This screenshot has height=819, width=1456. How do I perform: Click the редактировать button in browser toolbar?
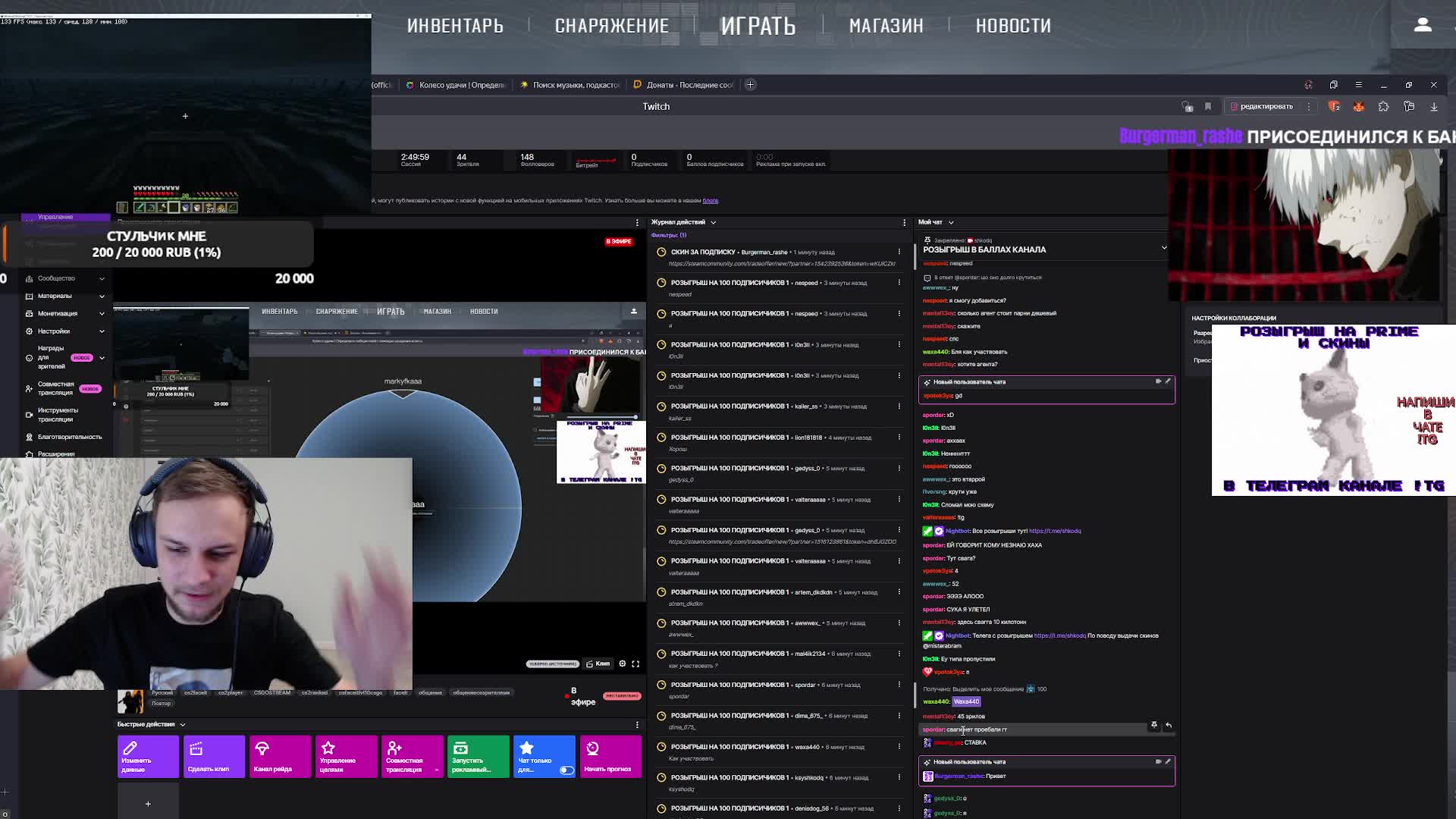tap(1262, 107)
